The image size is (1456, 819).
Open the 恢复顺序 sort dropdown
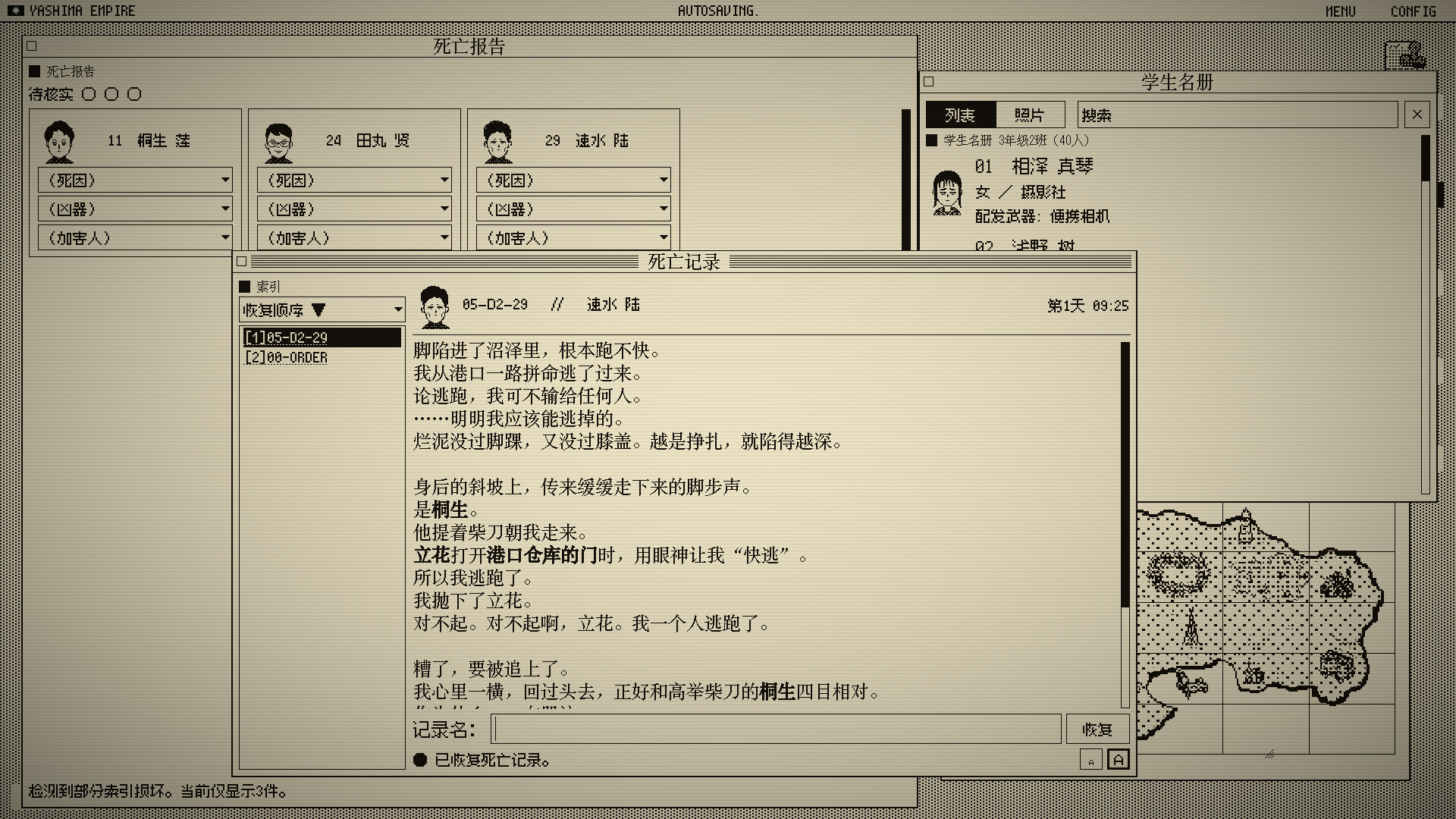322,309
